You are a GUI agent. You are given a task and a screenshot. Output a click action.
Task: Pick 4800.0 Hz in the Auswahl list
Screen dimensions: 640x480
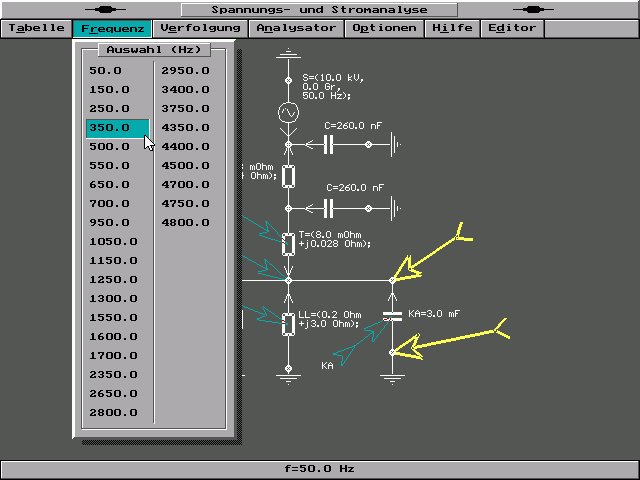(x=186, y=222)
